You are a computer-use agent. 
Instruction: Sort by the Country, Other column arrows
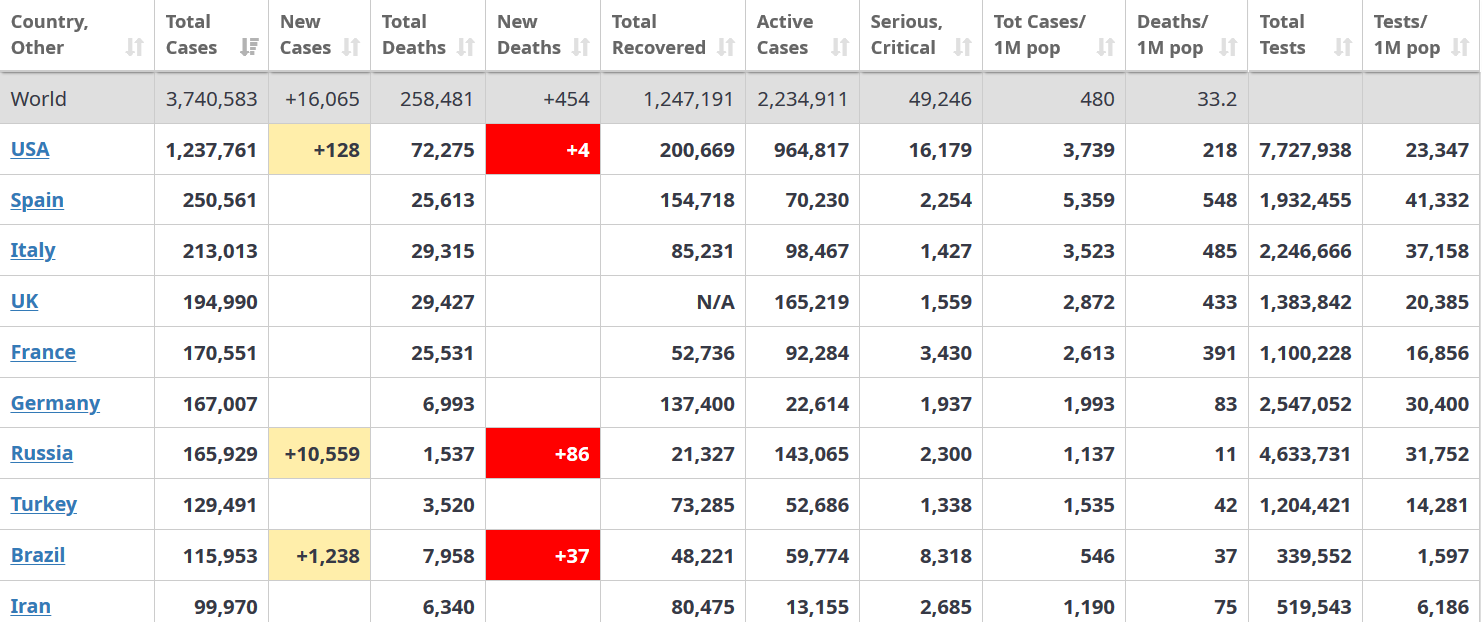click(135, 47)
